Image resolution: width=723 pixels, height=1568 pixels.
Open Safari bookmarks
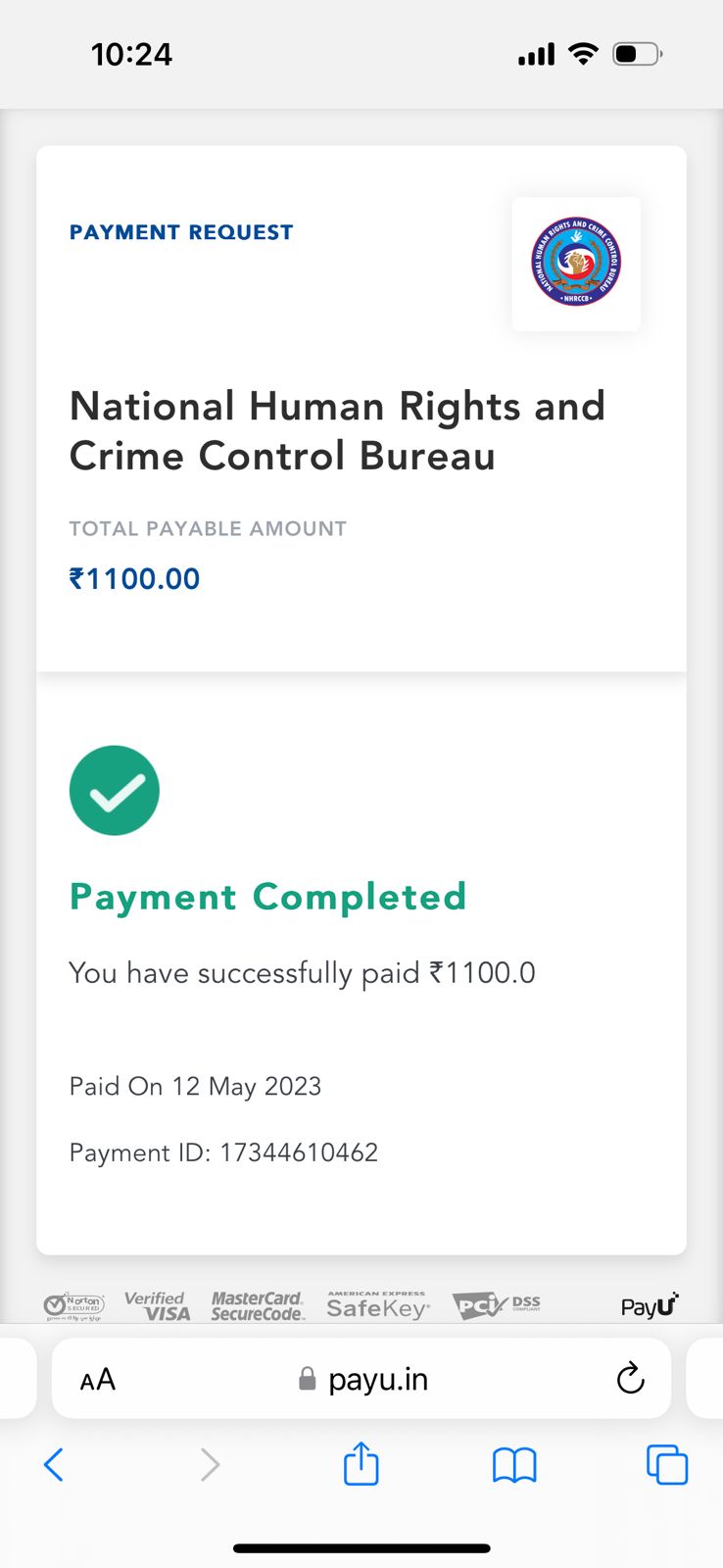(x=514, y=1465)
